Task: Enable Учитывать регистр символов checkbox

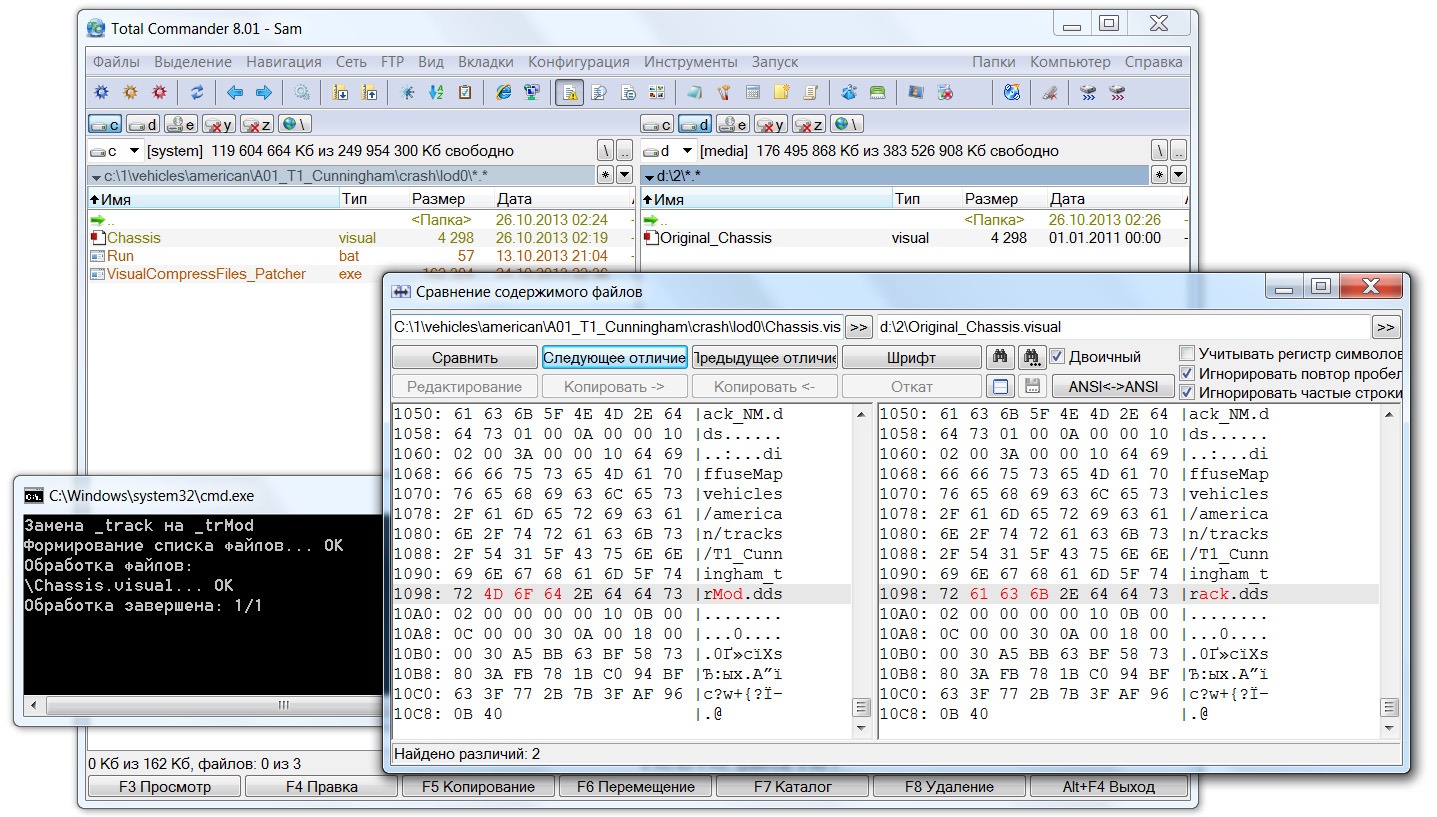Action: 1187,354
